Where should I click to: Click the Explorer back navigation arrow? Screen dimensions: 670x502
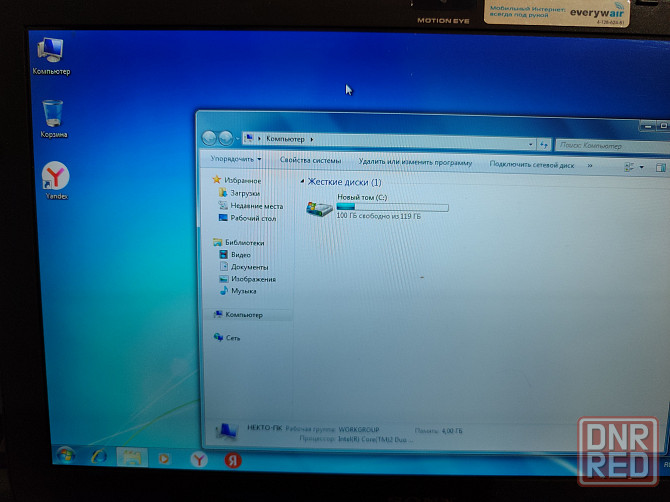(210, 138)
